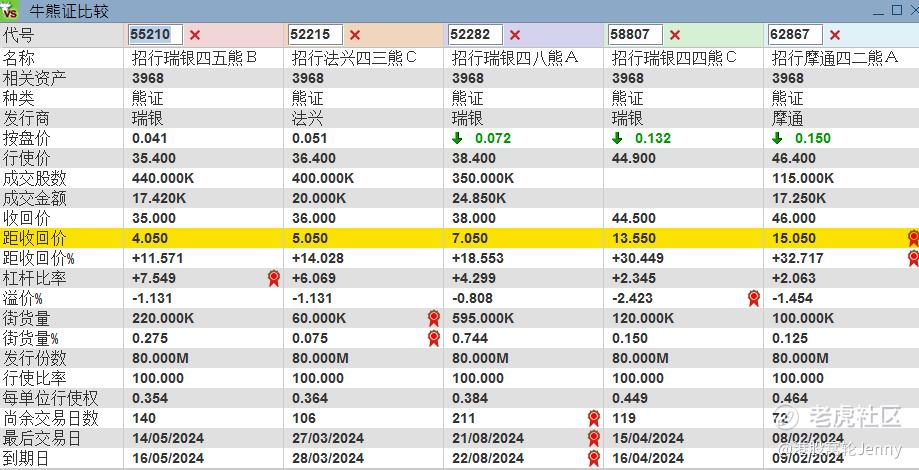Viewport: 919px width, 470px height.
Task: Remove warrant 62867 with red X
Action: [x=835, y=35]
